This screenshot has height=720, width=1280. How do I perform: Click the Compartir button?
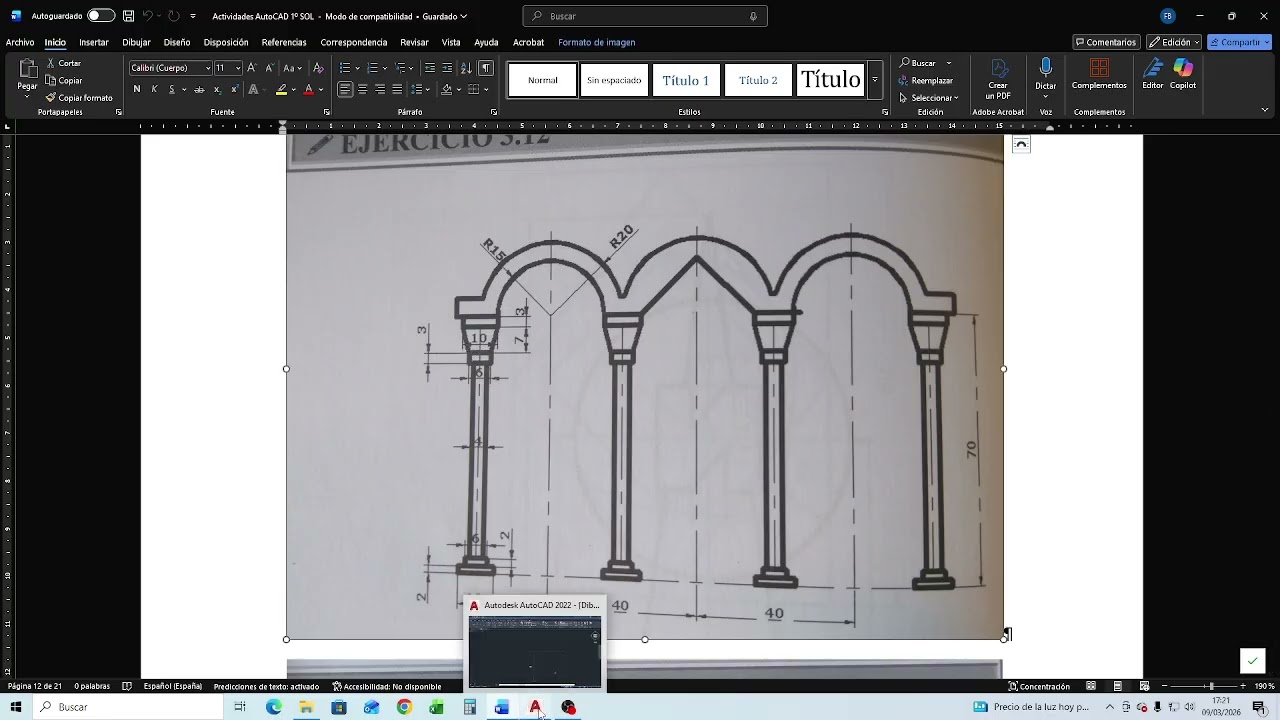pos(1239,42)
